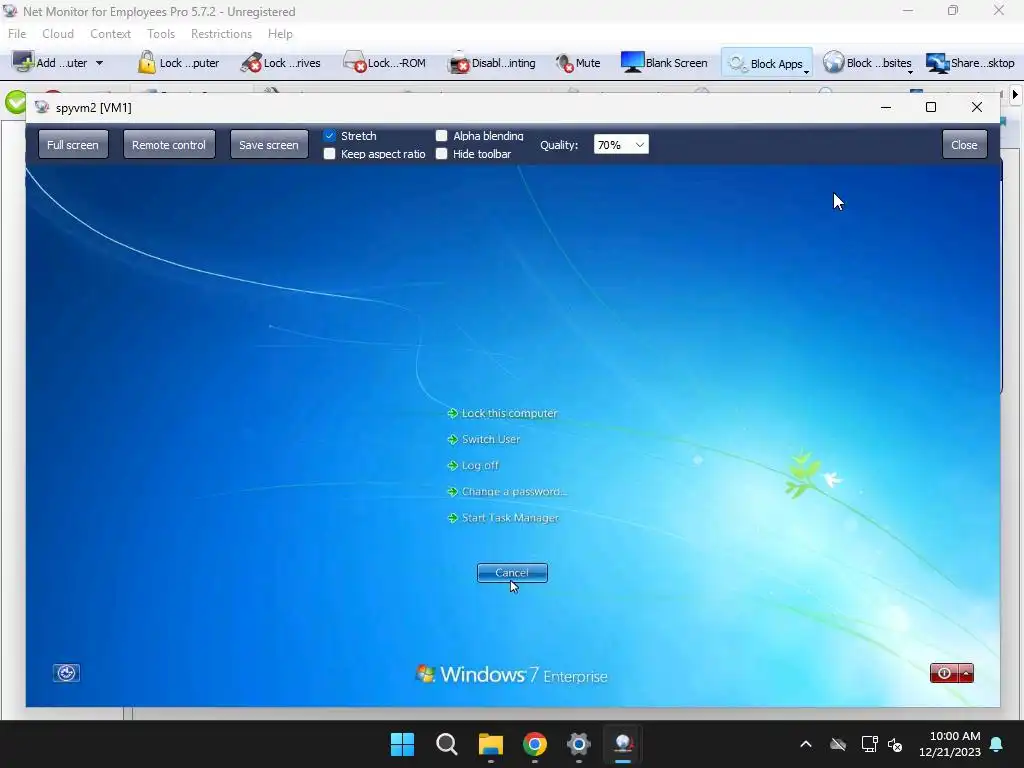Enable the Keep aspect ratio checkbox
Image resolution: width=1024 pixels, height=768 pixels.
pyautogui.click(x=329, y=153)
